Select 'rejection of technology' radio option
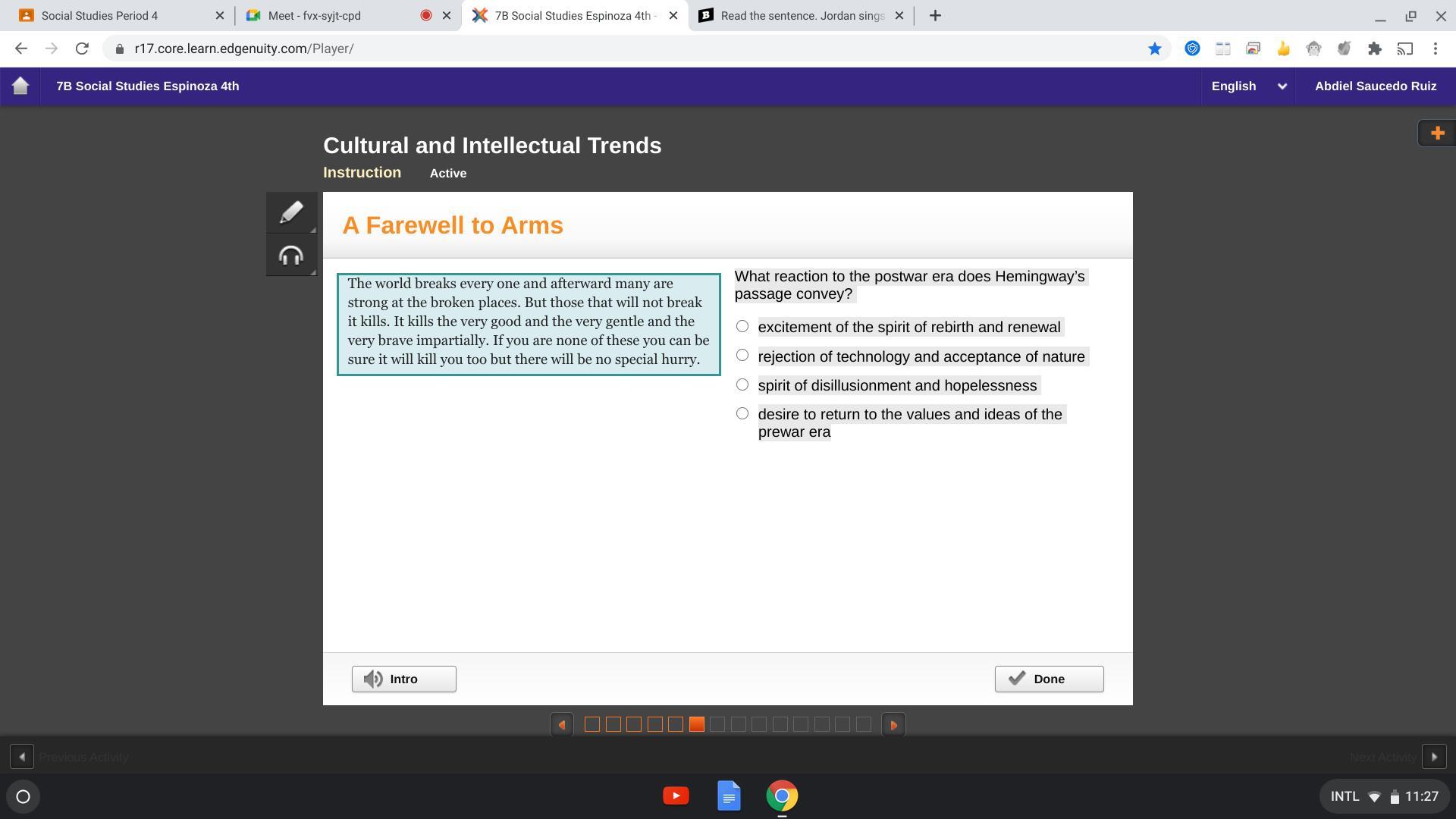Image resolution: width=1456 pixels, height=819 pixels. 742,356
